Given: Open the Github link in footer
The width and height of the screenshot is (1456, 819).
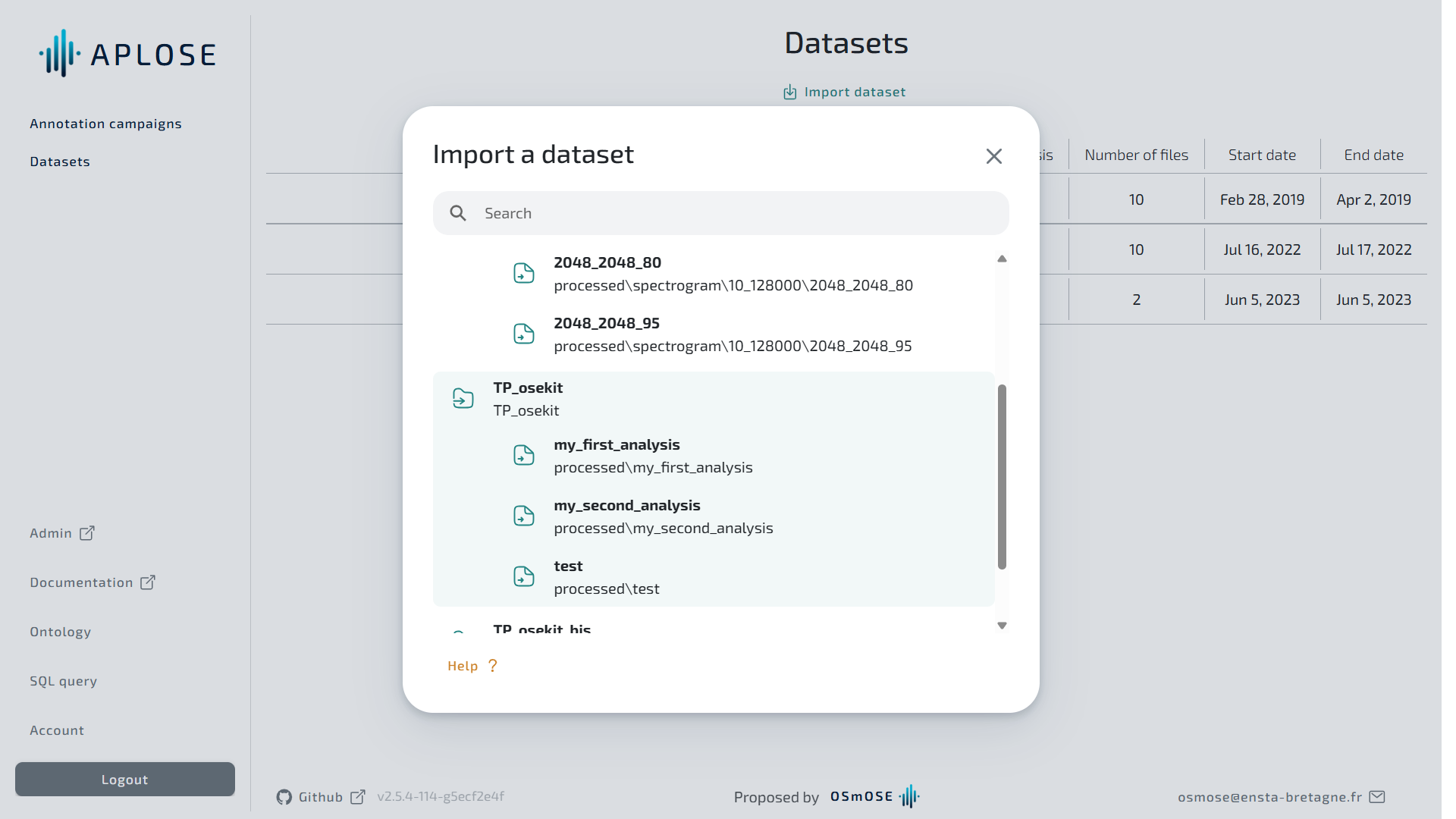Looking at the screenshot, I should point(320,797).
